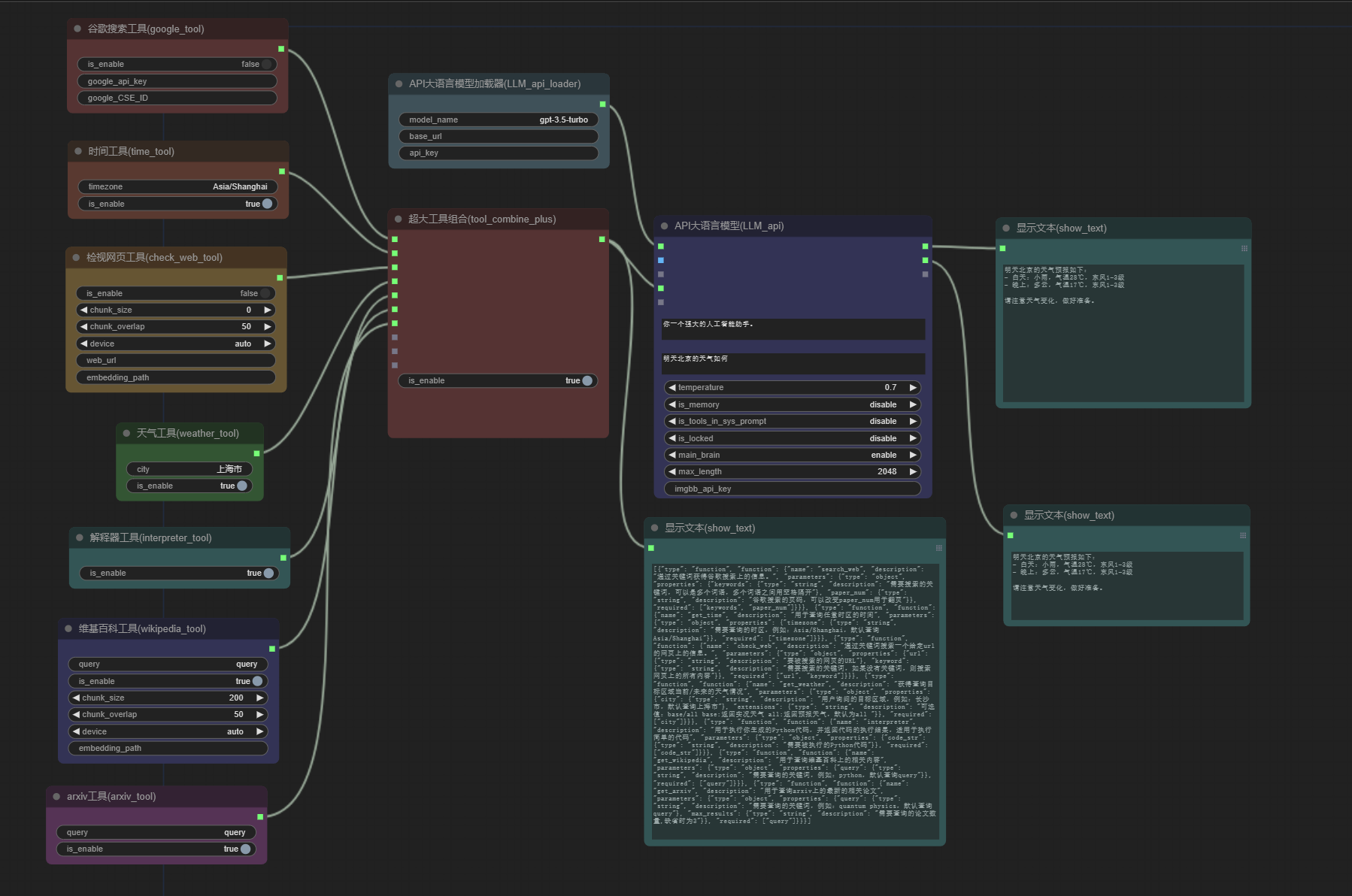Click the google_api_key field
Viewport: 1352px width, 896px height.
(x=177, y=81)
